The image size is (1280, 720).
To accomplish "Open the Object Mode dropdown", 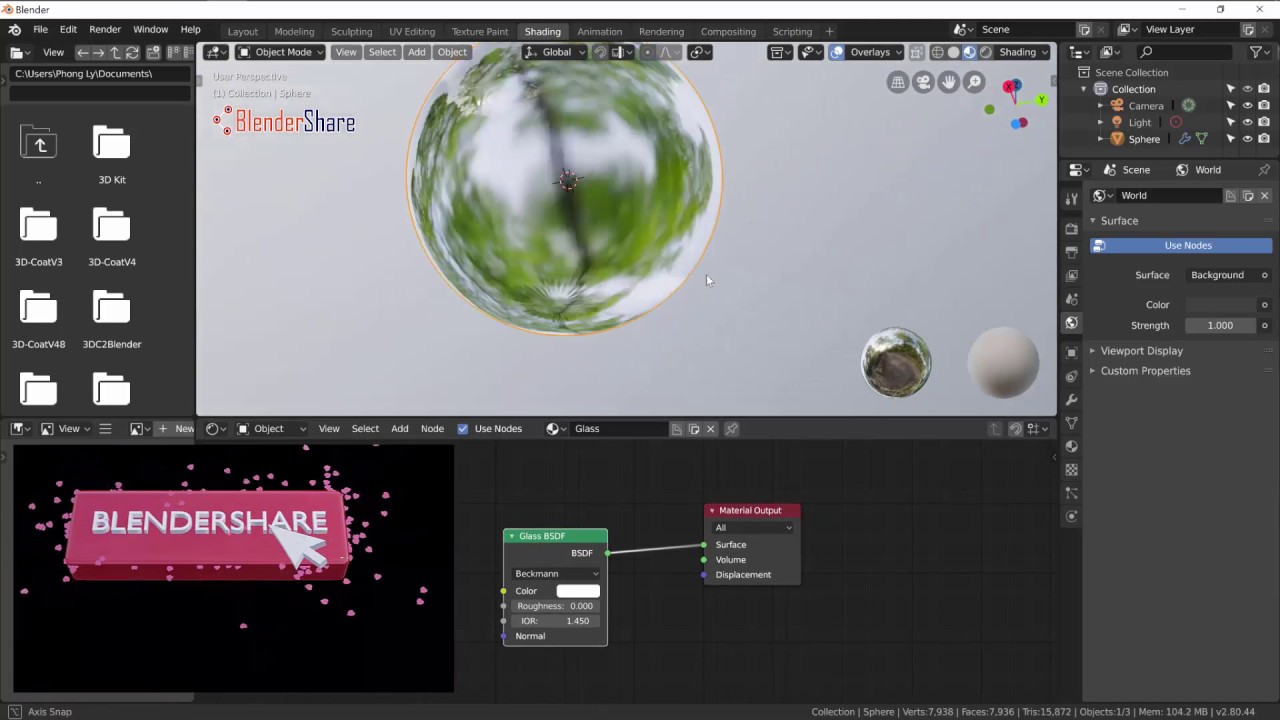I will 280,52.
